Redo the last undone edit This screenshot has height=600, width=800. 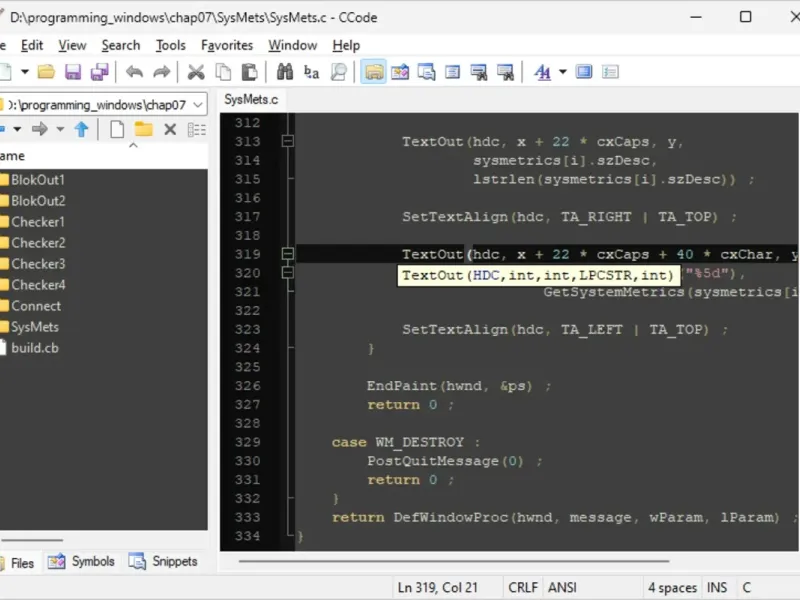161,72
